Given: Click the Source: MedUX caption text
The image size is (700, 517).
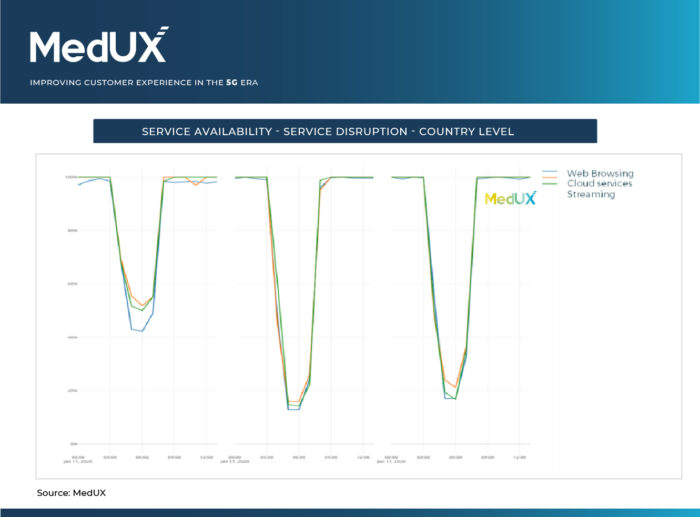Looking at the screenshot, I should click(73, 493).
